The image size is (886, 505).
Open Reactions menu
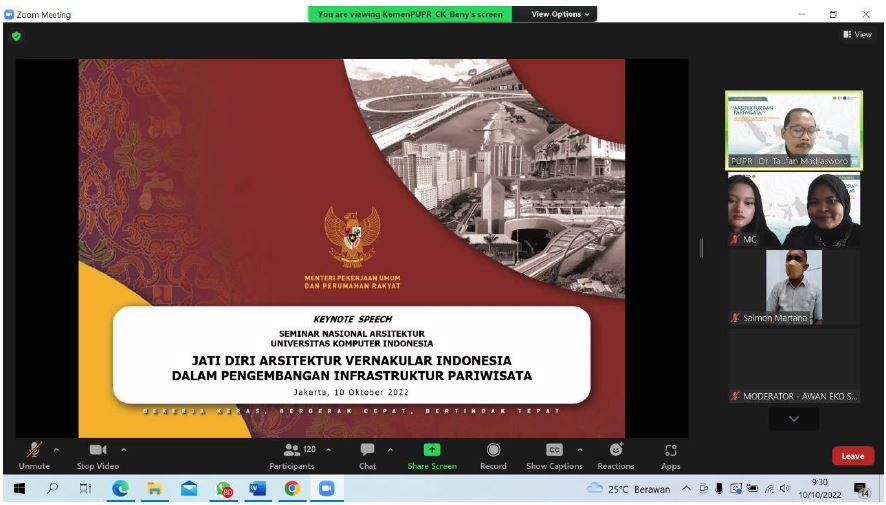pyautogui.click(x=615, y=456)
